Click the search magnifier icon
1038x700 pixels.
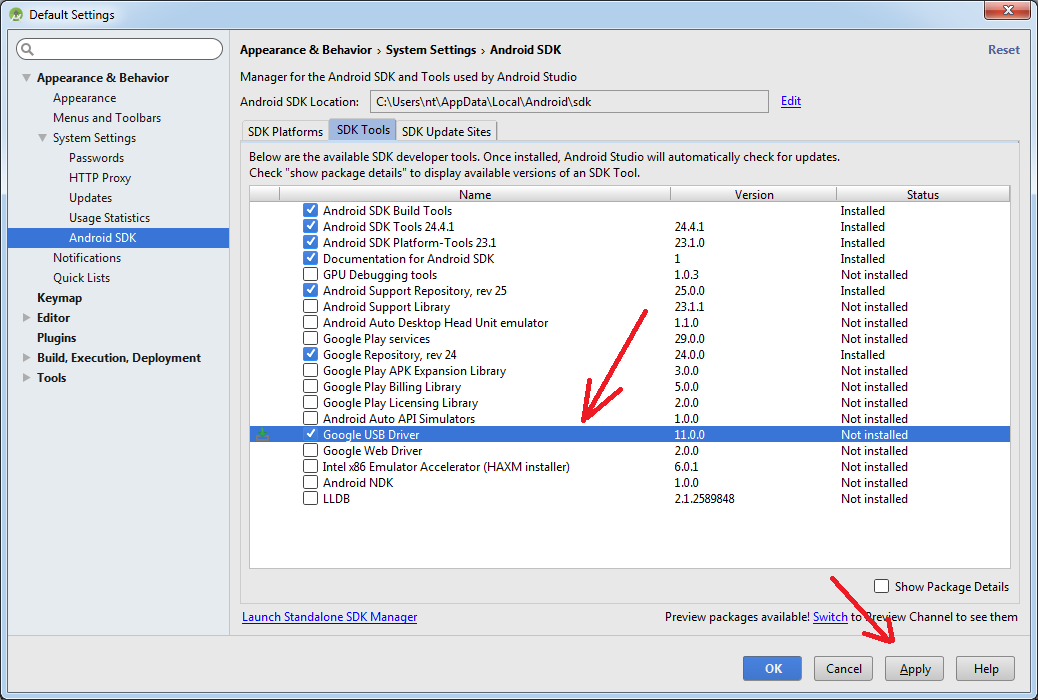pyautogui.click(x=27, y=49)
